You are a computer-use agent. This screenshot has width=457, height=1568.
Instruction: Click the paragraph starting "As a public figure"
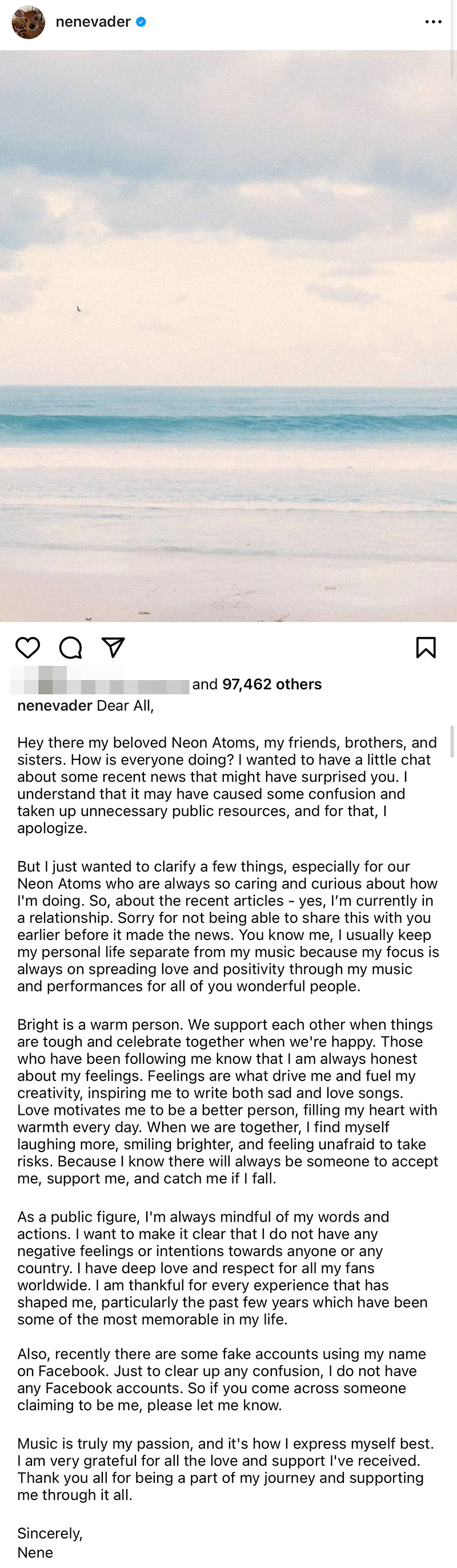pyautogui.click(x=222, y=1268)
